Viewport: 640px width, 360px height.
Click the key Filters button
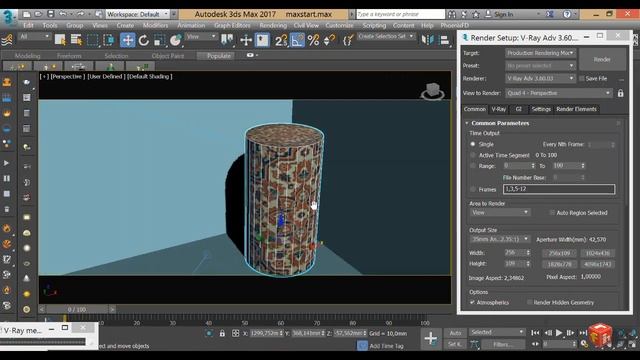click(502, 344)
